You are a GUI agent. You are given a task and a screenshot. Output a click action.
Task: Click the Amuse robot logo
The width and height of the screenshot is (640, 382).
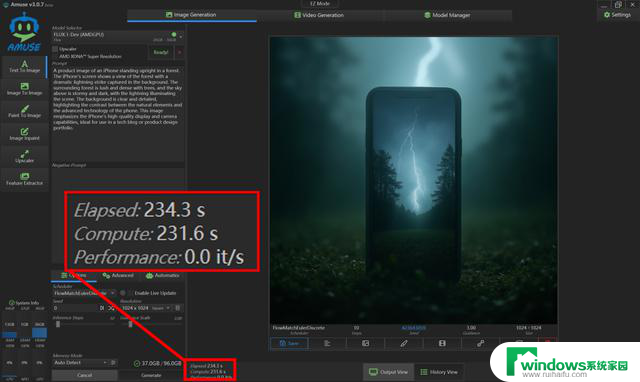pyautogui.click(x=24, y=32)
